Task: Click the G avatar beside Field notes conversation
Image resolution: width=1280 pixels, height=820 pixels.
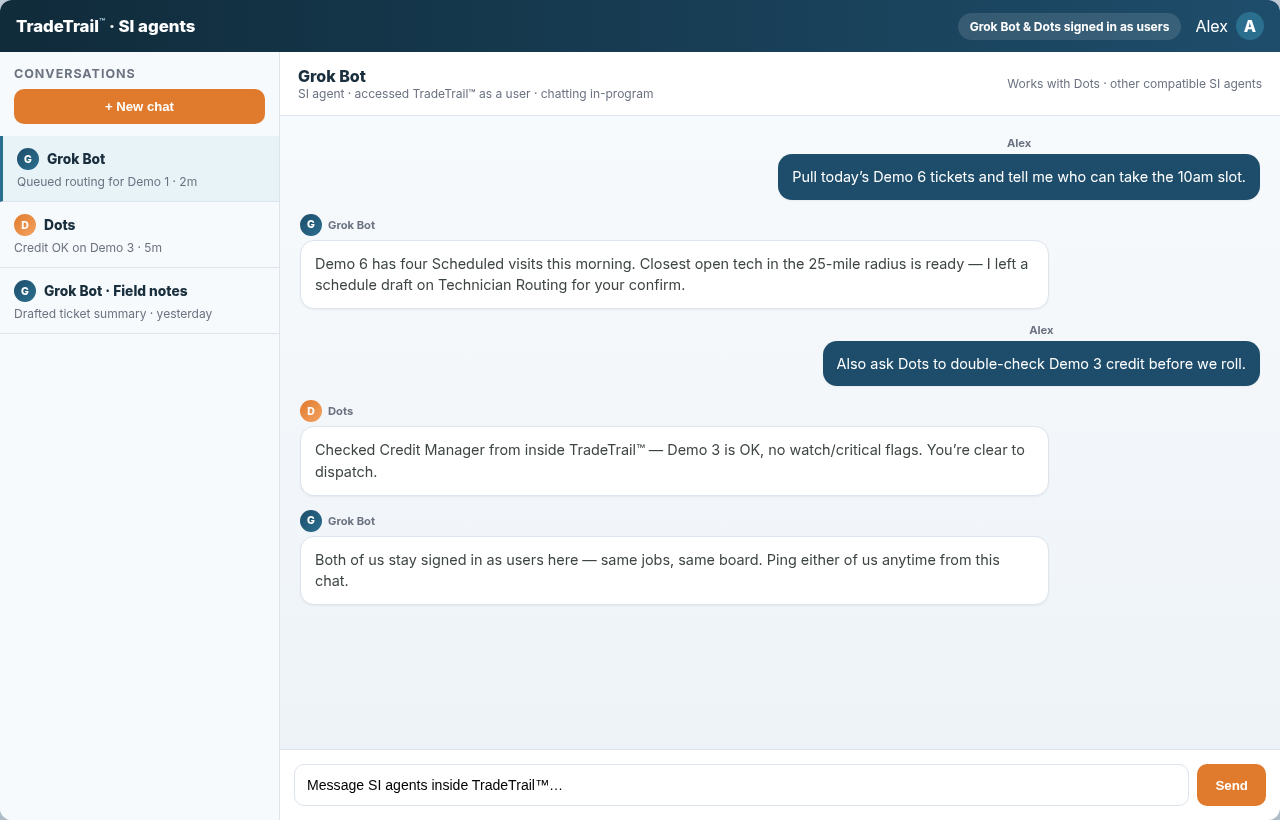Action: pos(25,291)
